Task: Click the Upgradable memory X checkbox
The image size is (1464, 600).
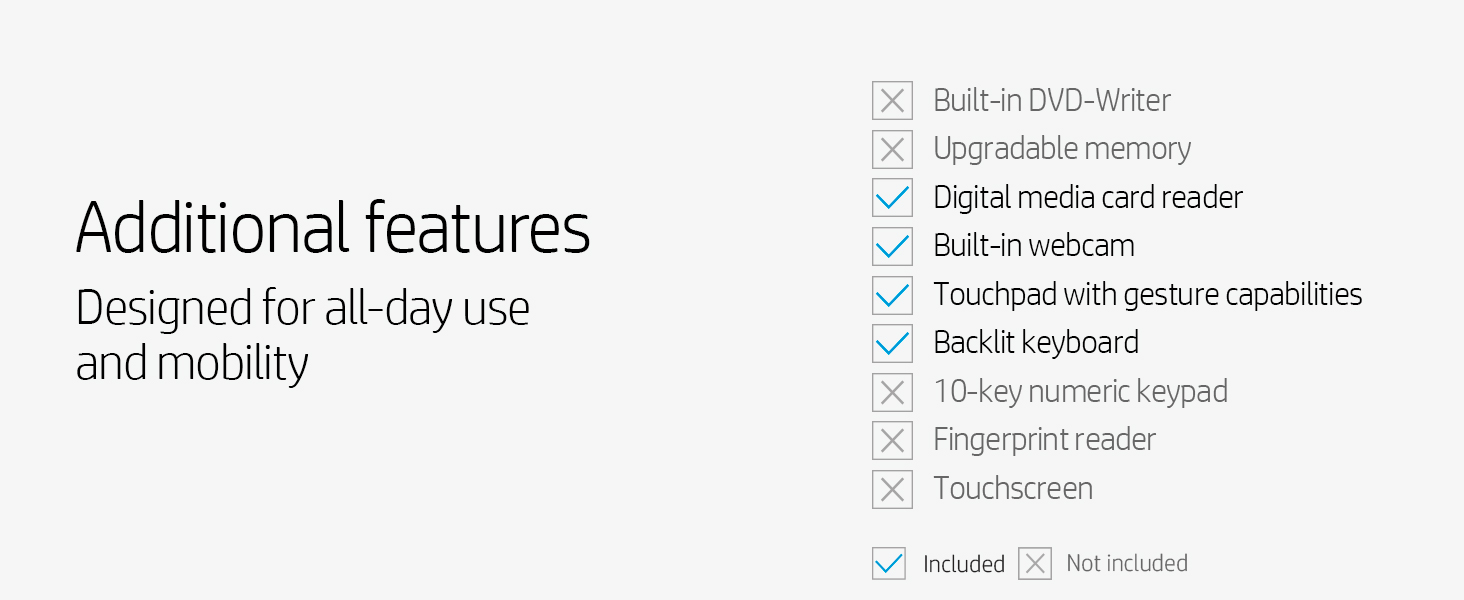Action: [x=892, y=149]
